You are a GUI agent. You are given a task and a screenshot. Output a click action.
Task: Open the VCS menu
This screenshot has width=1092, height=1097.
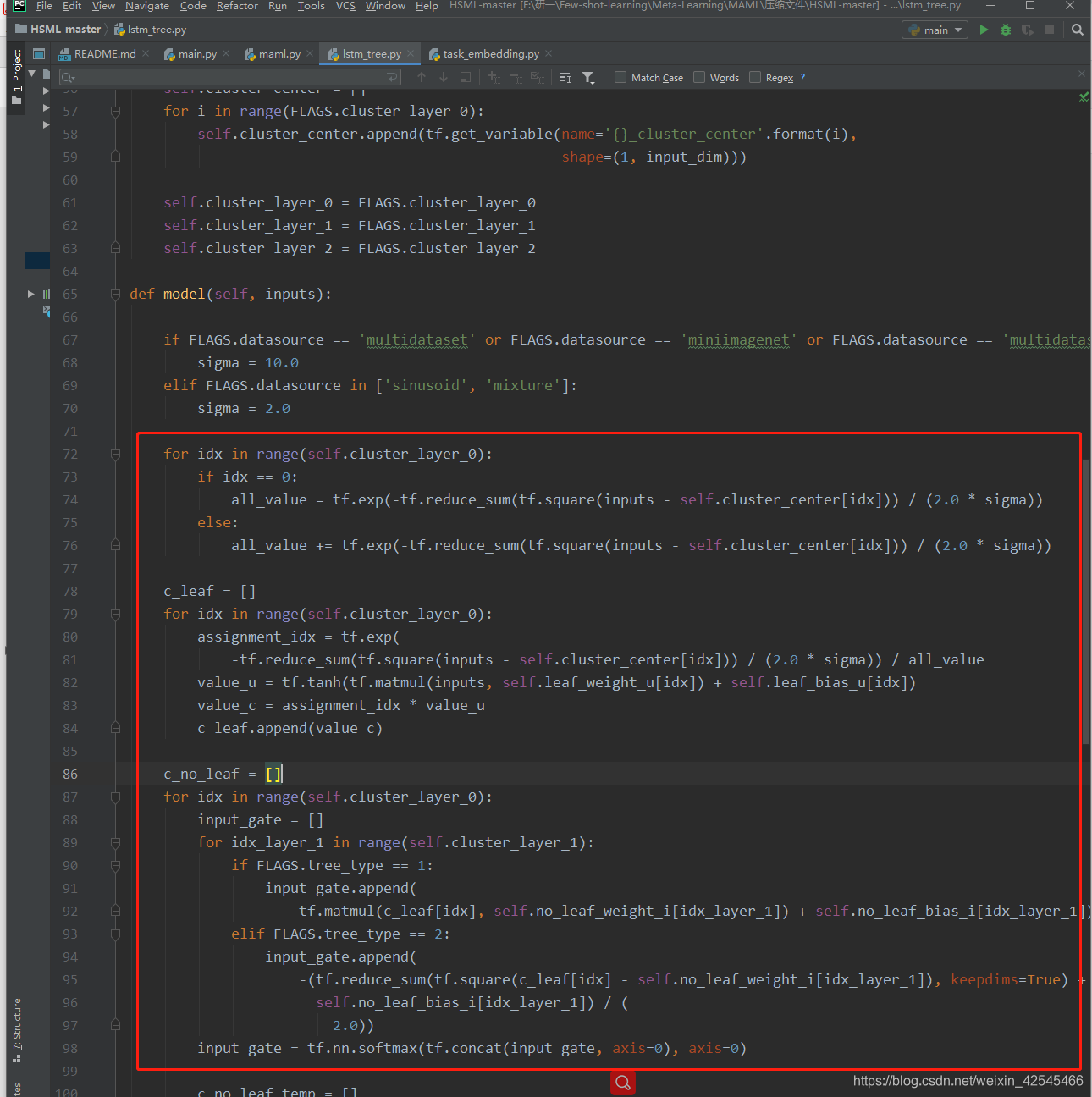(x=345, y=6)
